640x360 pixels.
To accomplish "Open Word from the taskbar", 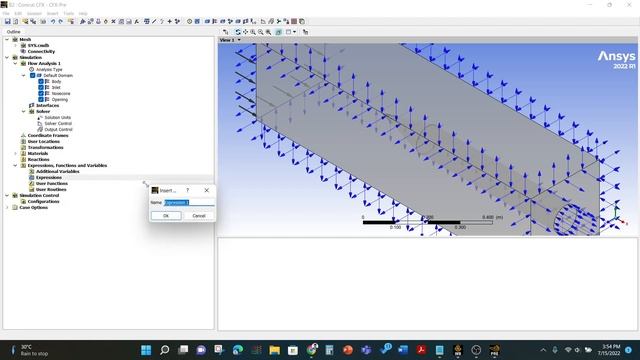I will (x=403, y=350).
